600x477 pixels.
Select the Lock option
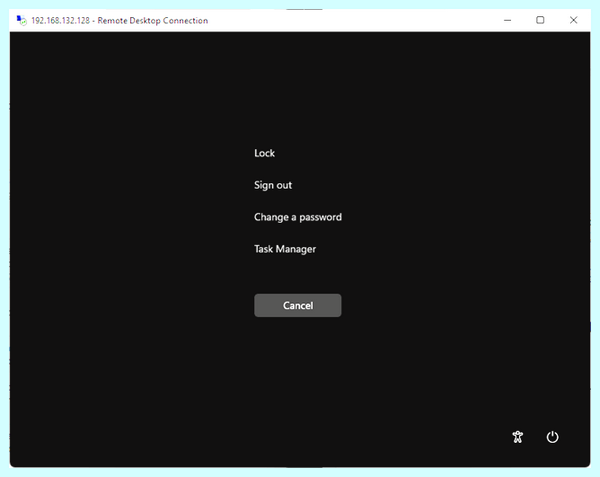coord(264,153)
